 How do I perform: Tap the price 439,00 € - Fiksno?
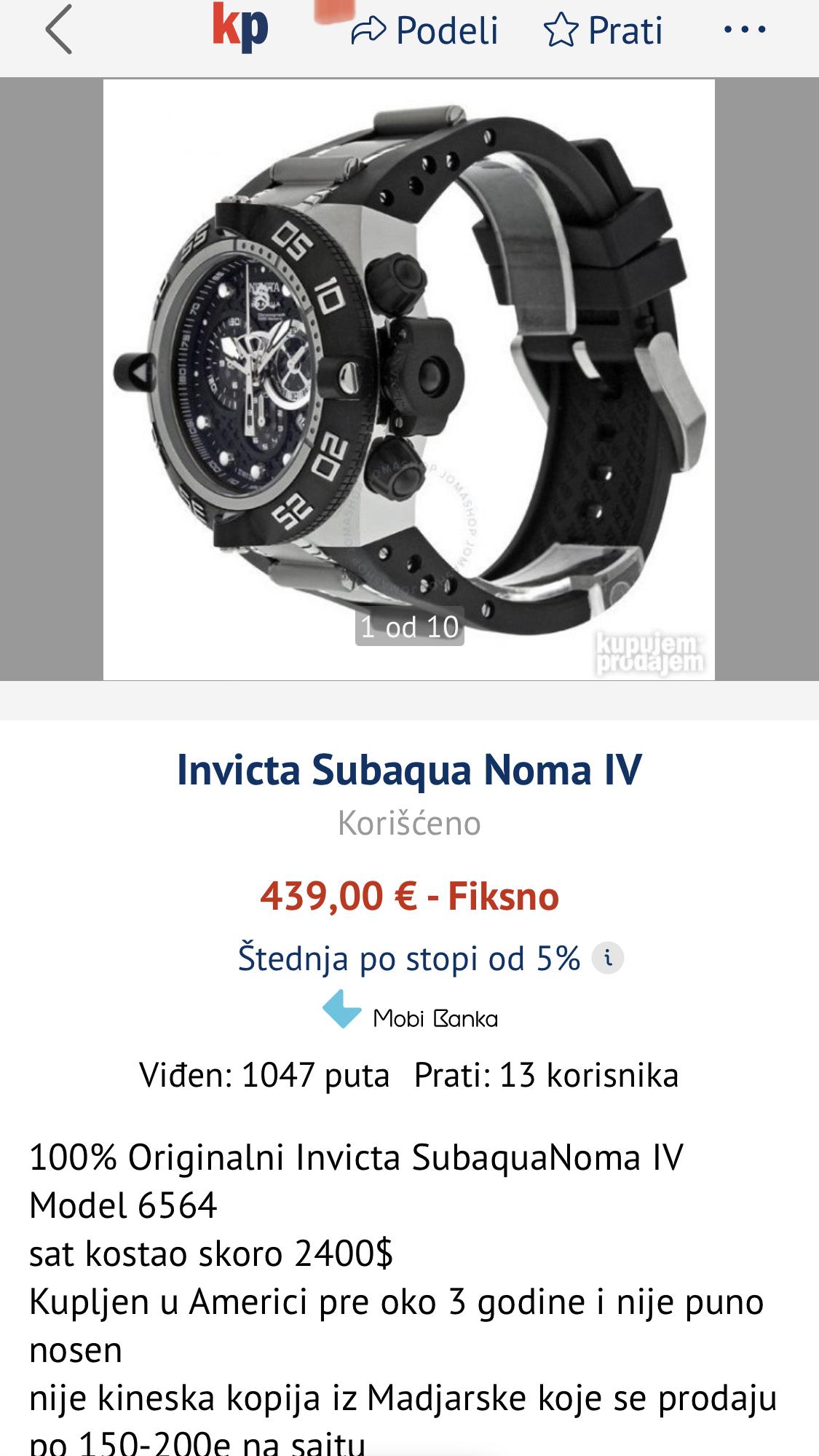coord(409,896)
